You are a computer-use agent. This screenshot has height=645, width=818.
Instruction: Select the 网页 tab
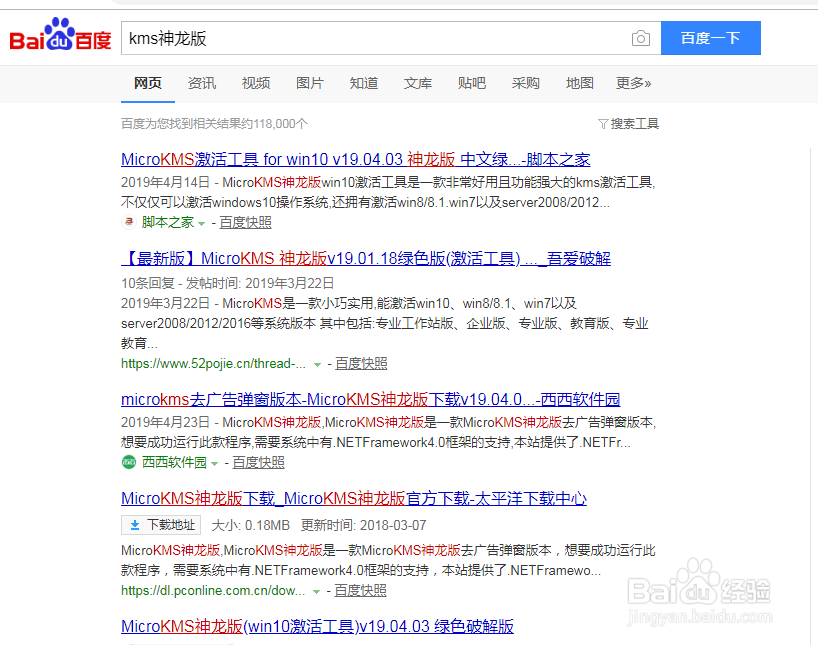148,83
